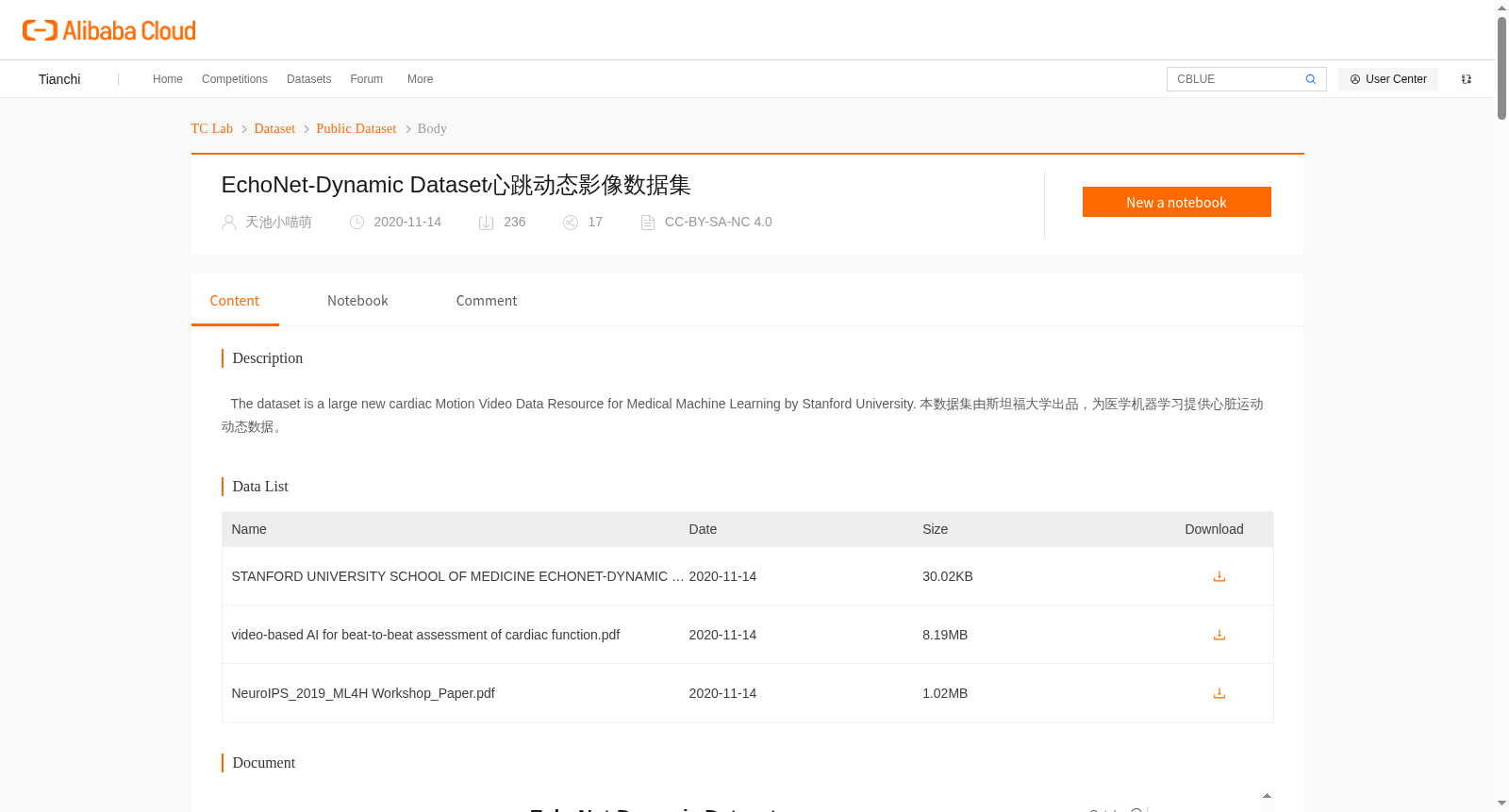Click the 1.02MB size cell
Image resolution: width=1509 pixels, height=812 pixels.
pos(945,693)
